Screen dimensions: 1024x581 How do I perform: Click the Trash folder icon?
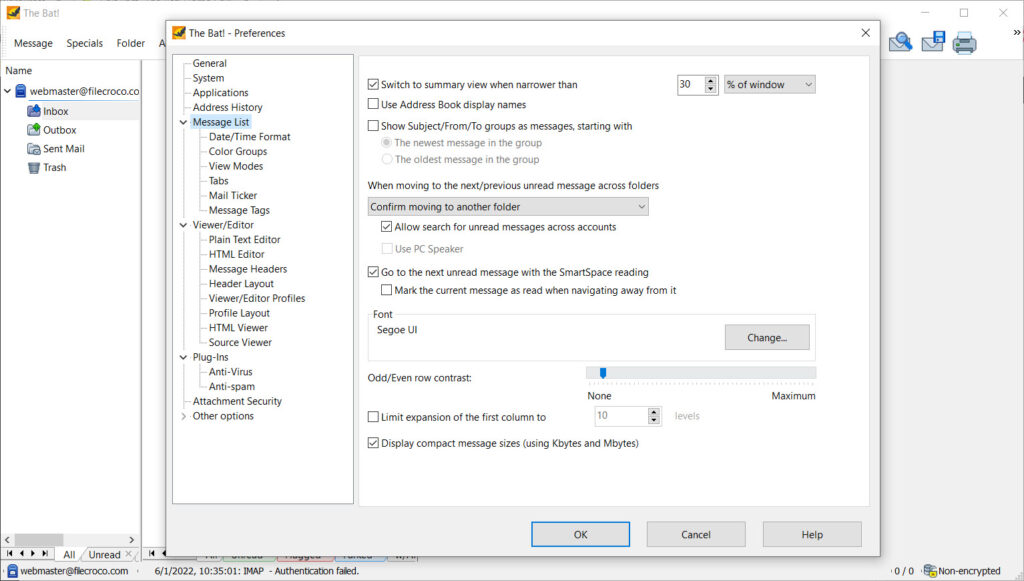tap(34, 168)
